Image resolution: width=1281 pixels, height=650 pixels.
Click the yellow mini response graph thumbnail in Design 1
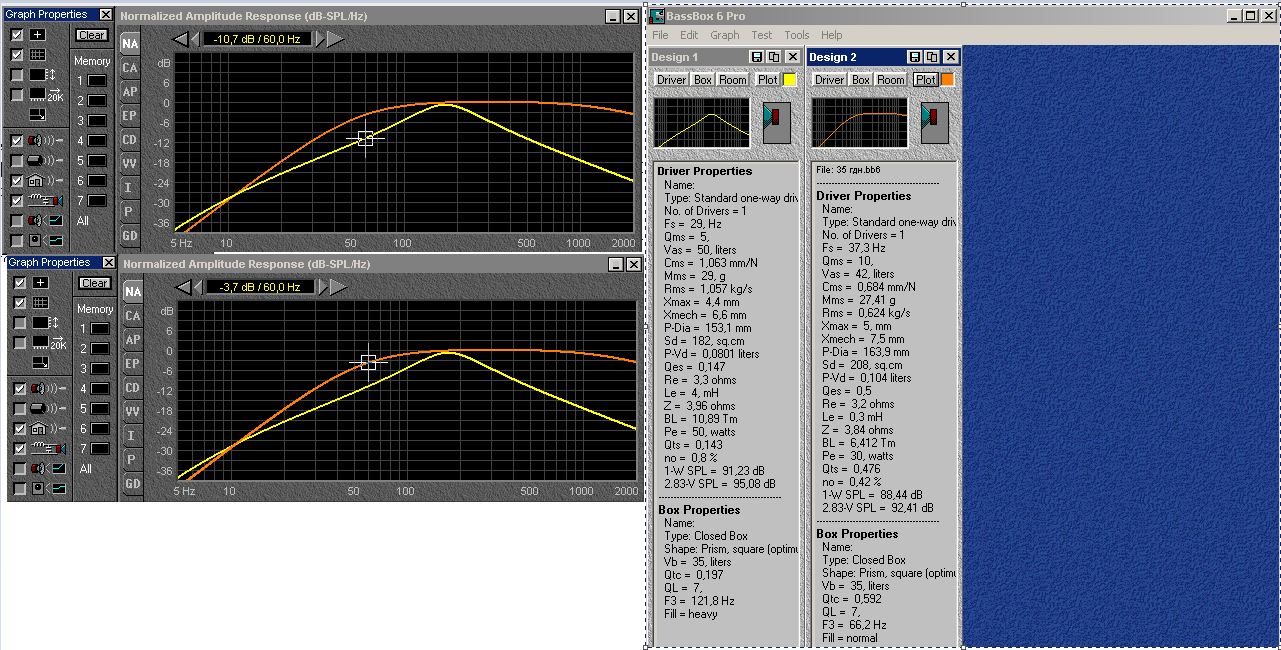tap(701, 122)
